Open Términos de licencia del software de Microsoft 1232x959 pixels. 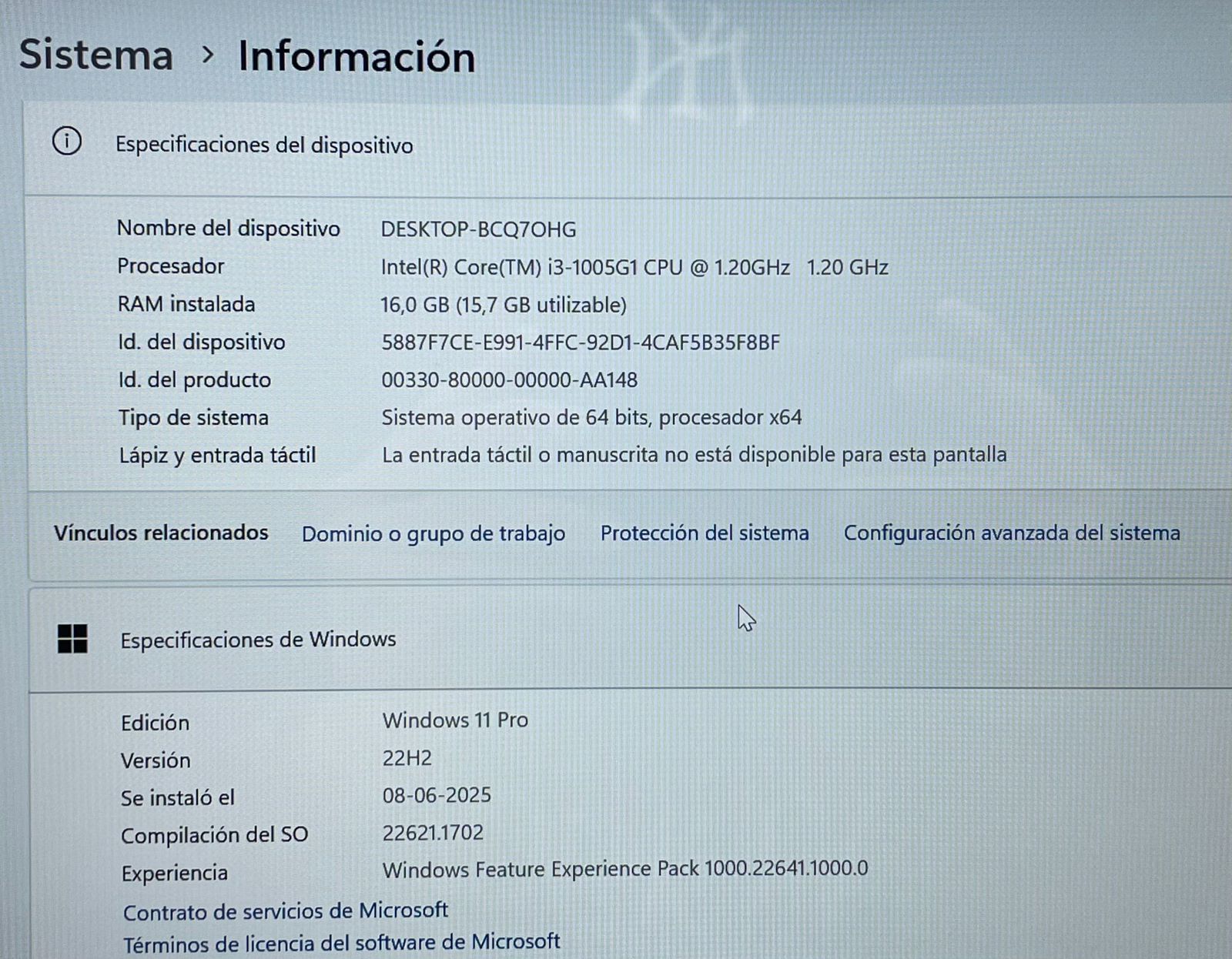pos(342,943)
